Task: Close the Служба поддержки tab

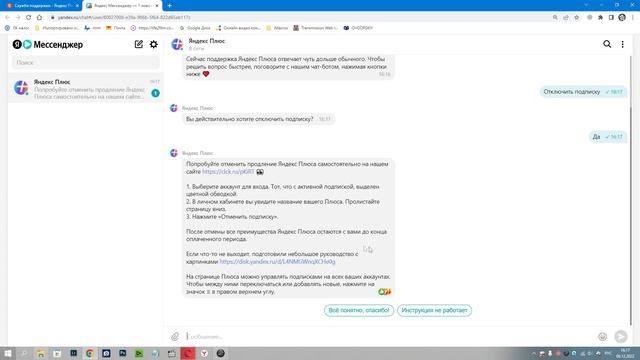Action: (x=77, y=6)
